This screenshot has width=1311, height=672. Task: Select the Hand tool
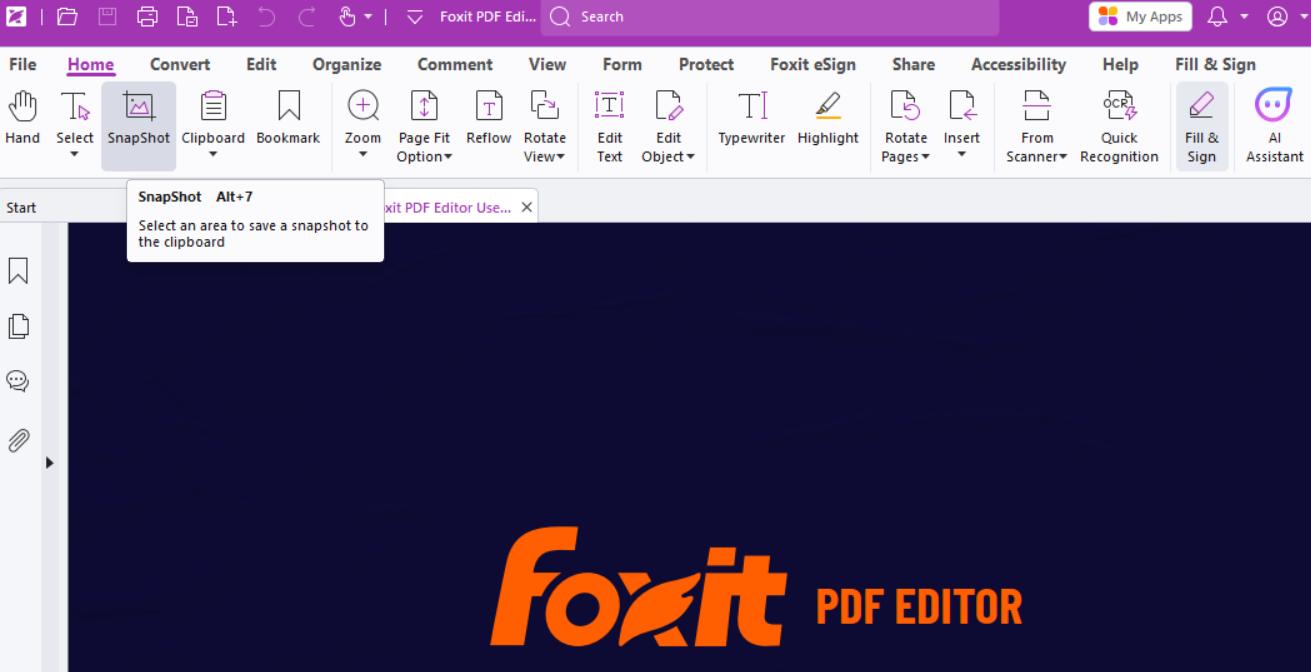coord(22,118)
